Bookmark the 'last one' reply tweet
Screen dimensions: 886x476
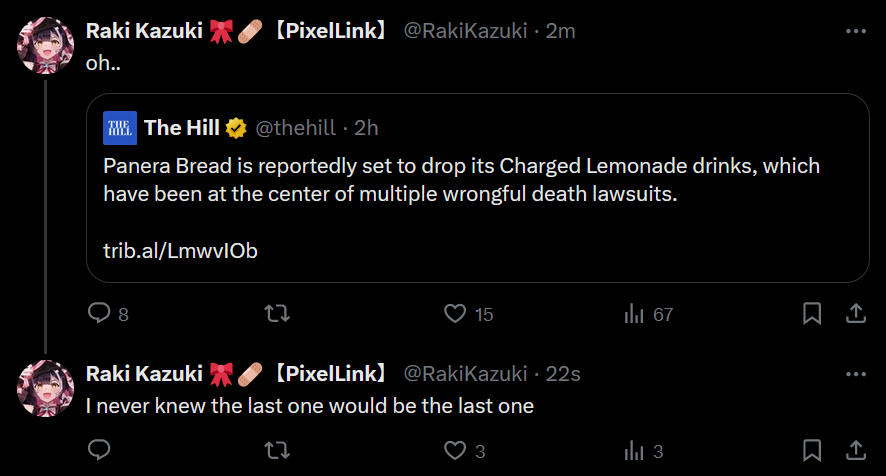[x=812, y=450]
